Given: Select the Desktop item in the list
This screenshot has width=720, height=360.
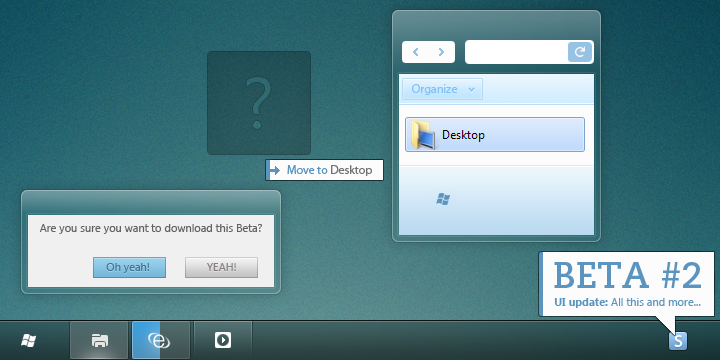Looking at the screenshot, I should 495,135.
